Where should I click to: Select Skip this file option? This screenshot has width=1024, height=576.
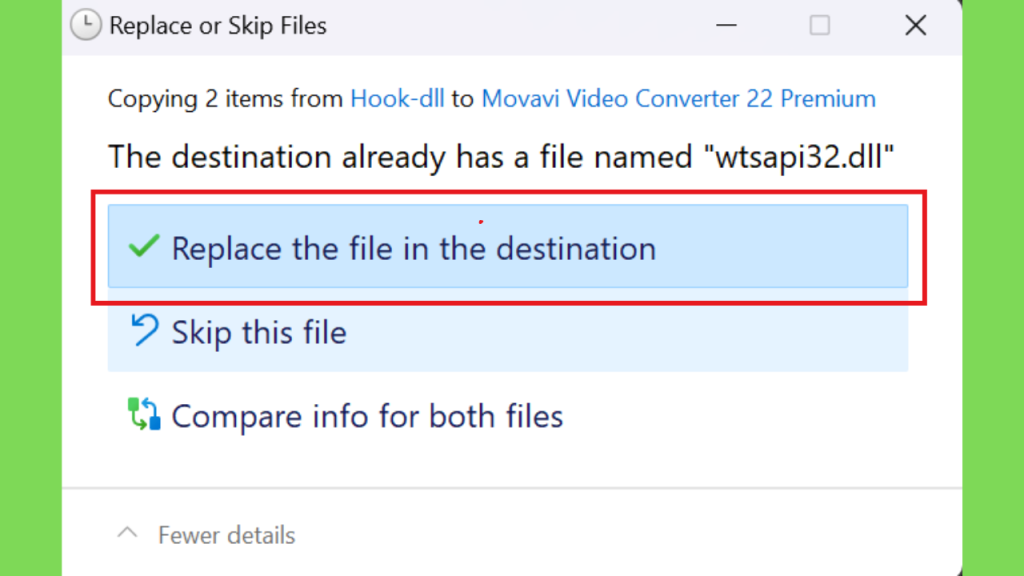507,330
